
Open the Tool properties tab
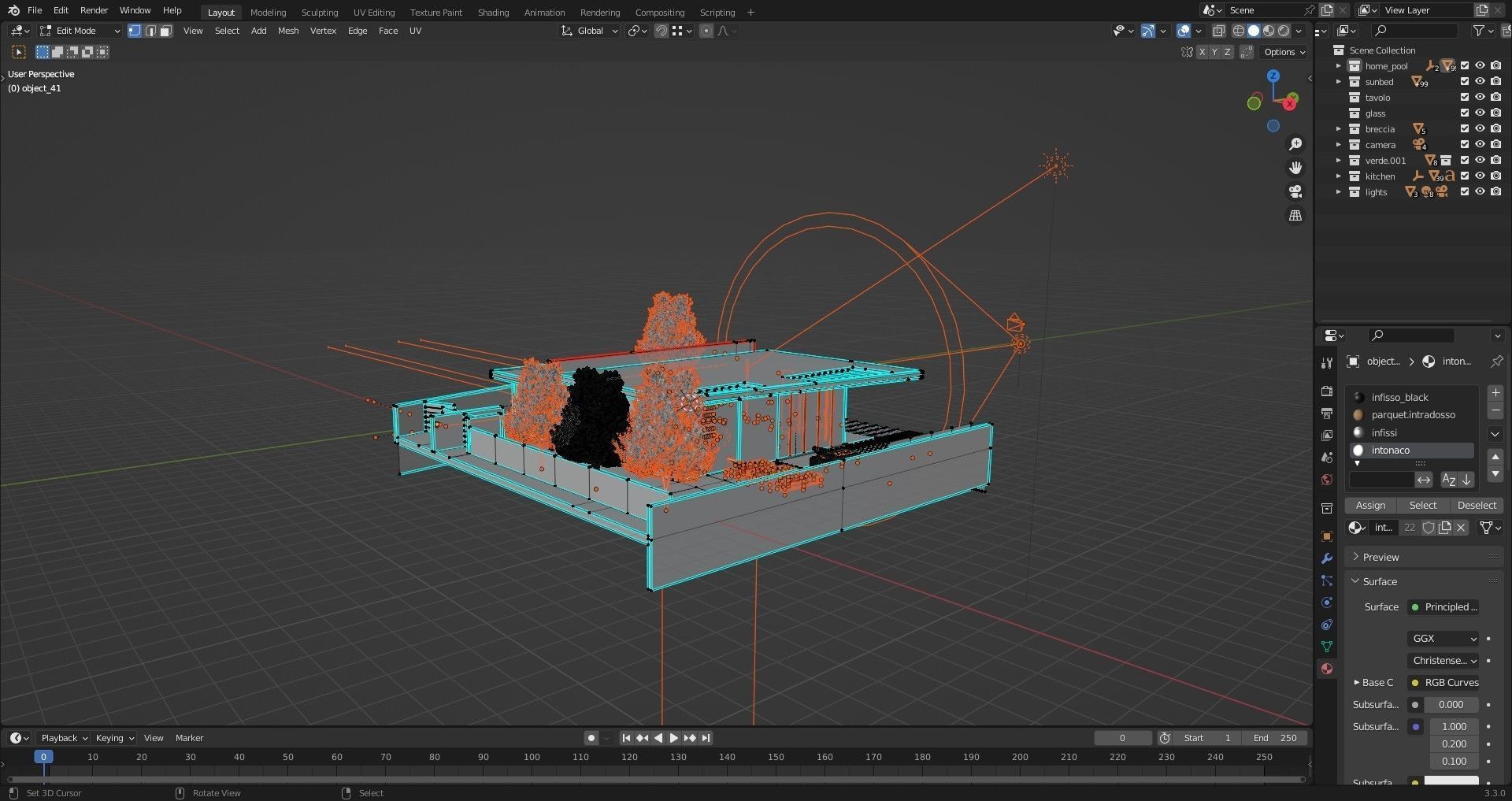coord(1327,363)
